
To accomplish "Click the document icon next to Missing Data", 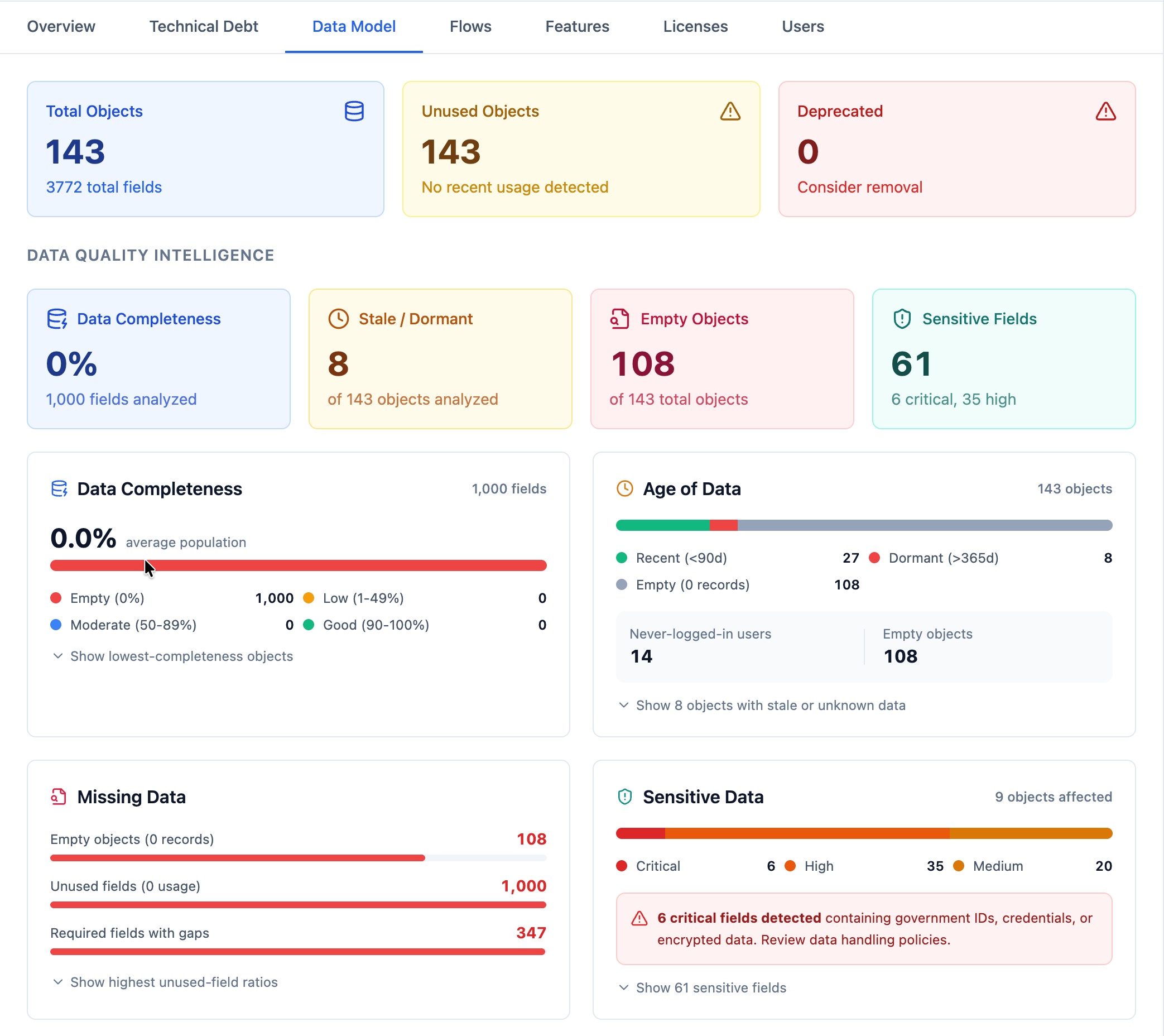I will click(x=57, y=797).
